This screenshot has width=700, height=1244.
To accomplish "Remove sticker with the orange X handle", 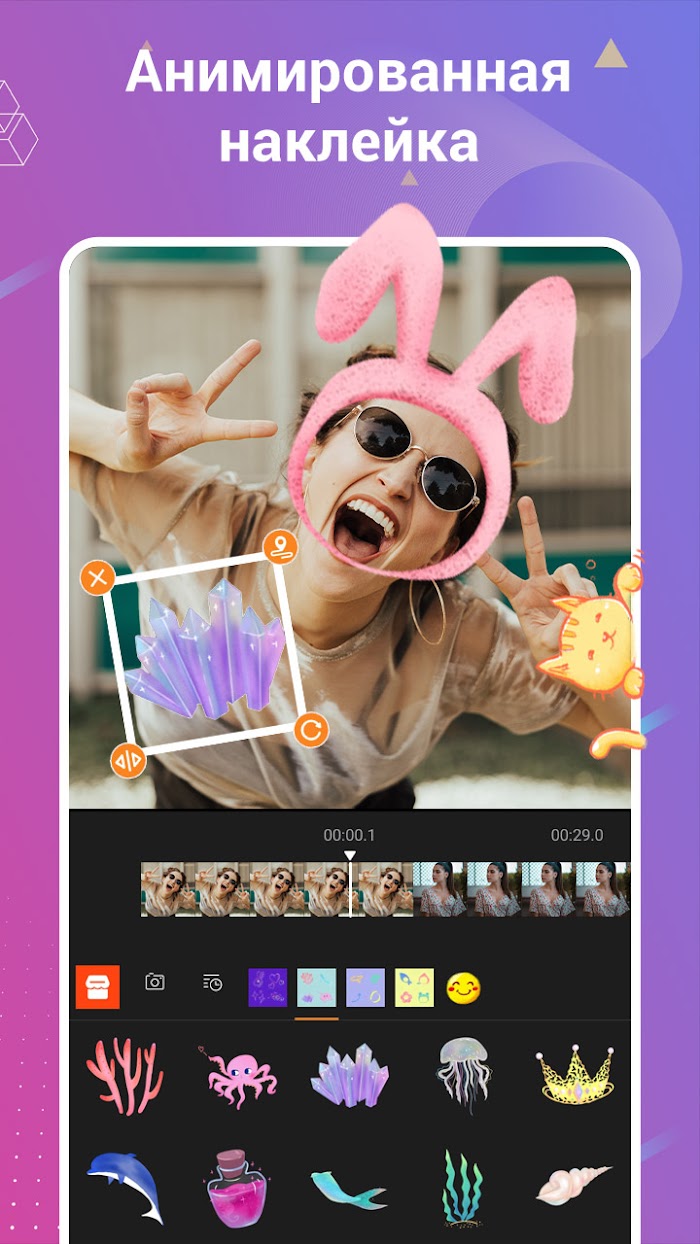I will 97,578.
